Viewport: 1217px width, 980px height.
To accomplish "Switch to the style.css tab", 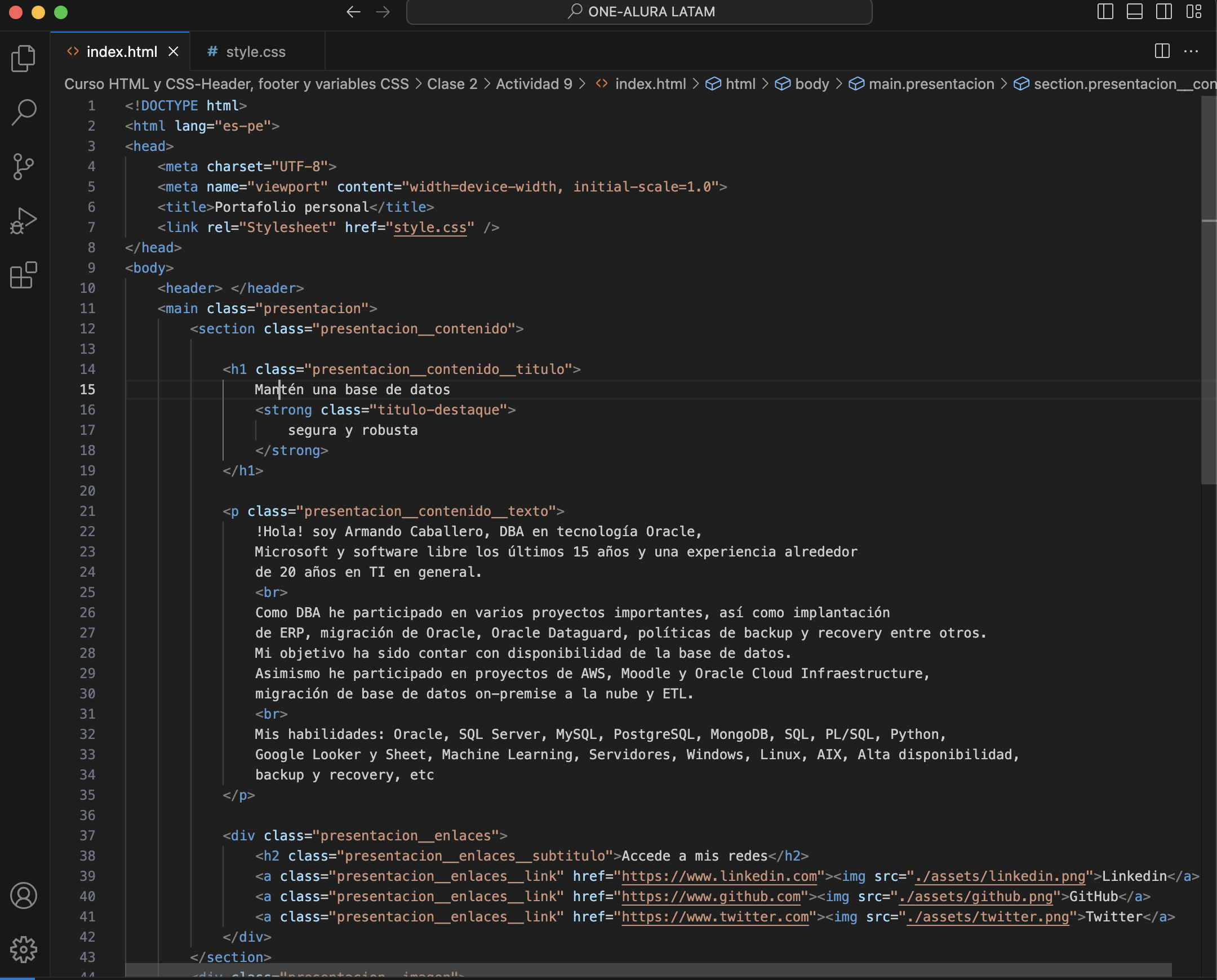I will point(256,52).
